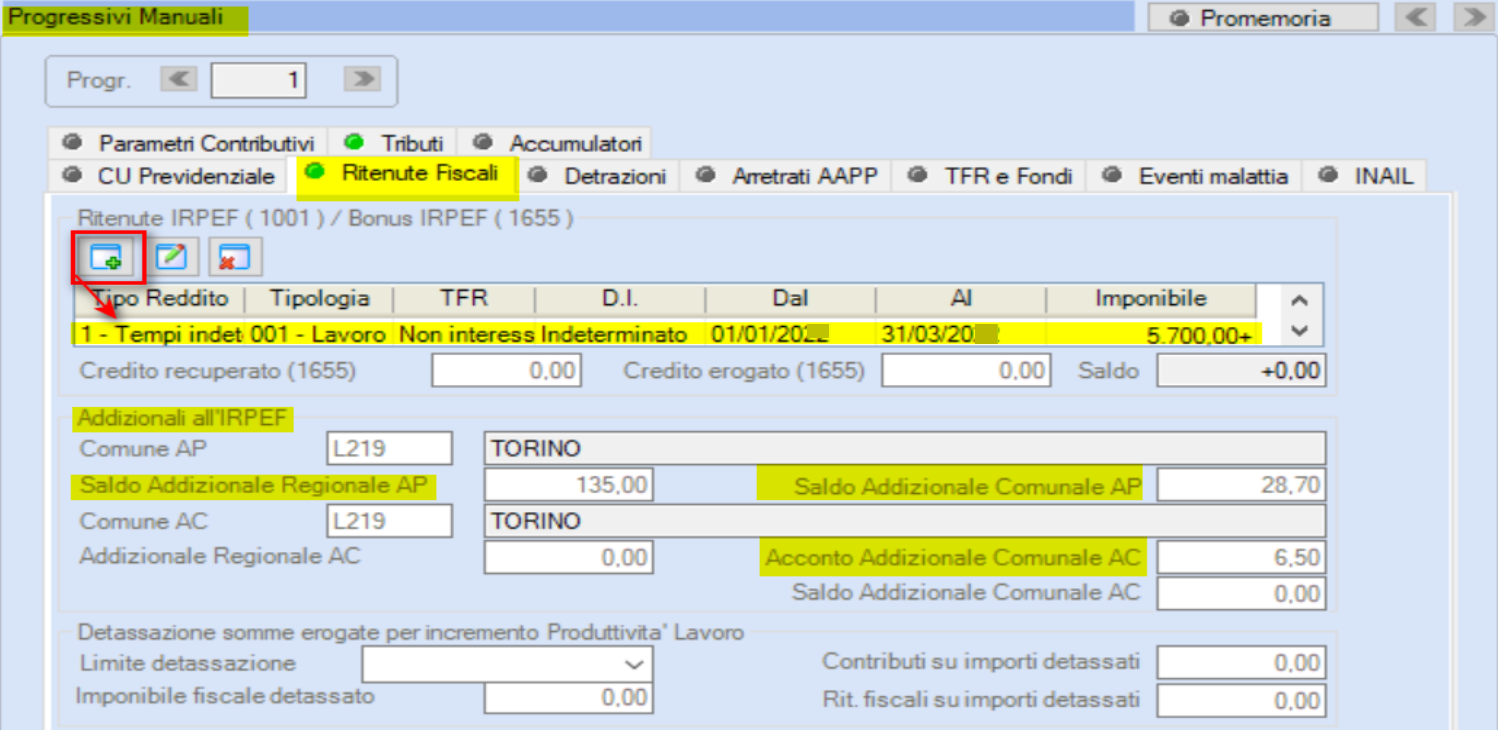Click Rit. fiscali su importi detassati field
The image size is (1501, 730).
[x=1241, y=700]
